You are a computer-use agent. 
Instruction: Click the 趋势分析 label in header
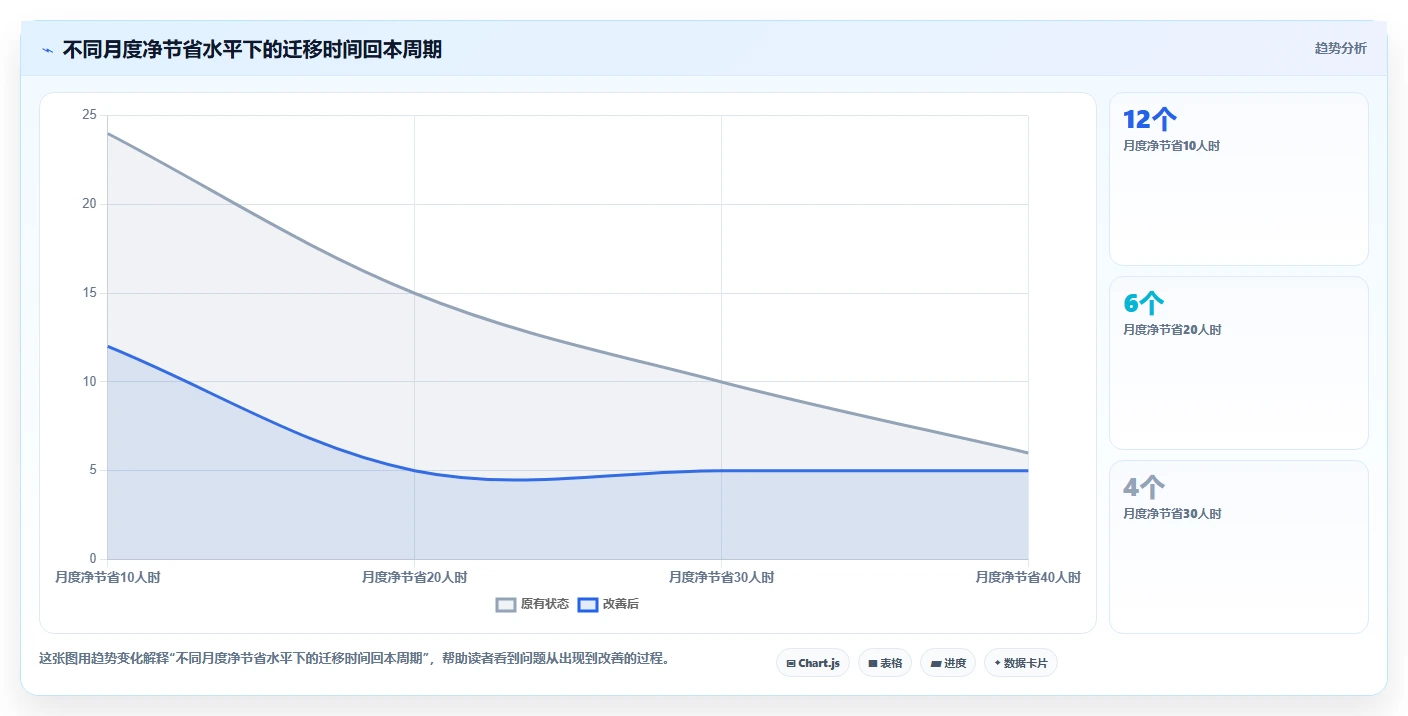(1340, 48)
